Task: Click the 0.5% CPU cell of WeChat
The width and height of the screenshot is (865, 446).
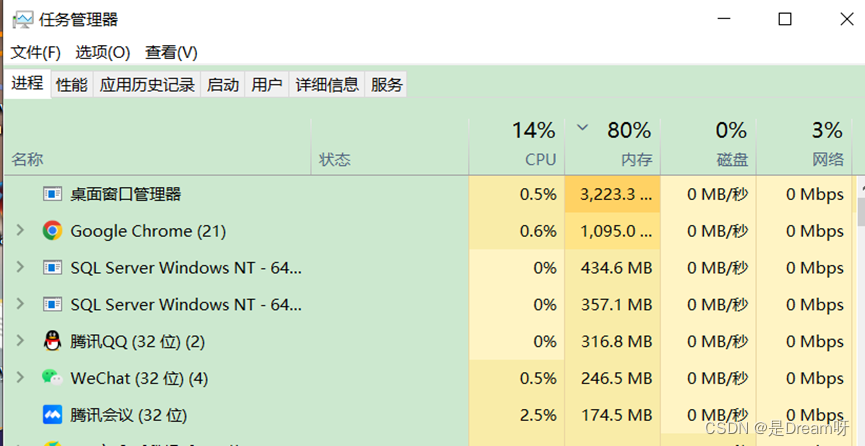Action: point(516,378)
